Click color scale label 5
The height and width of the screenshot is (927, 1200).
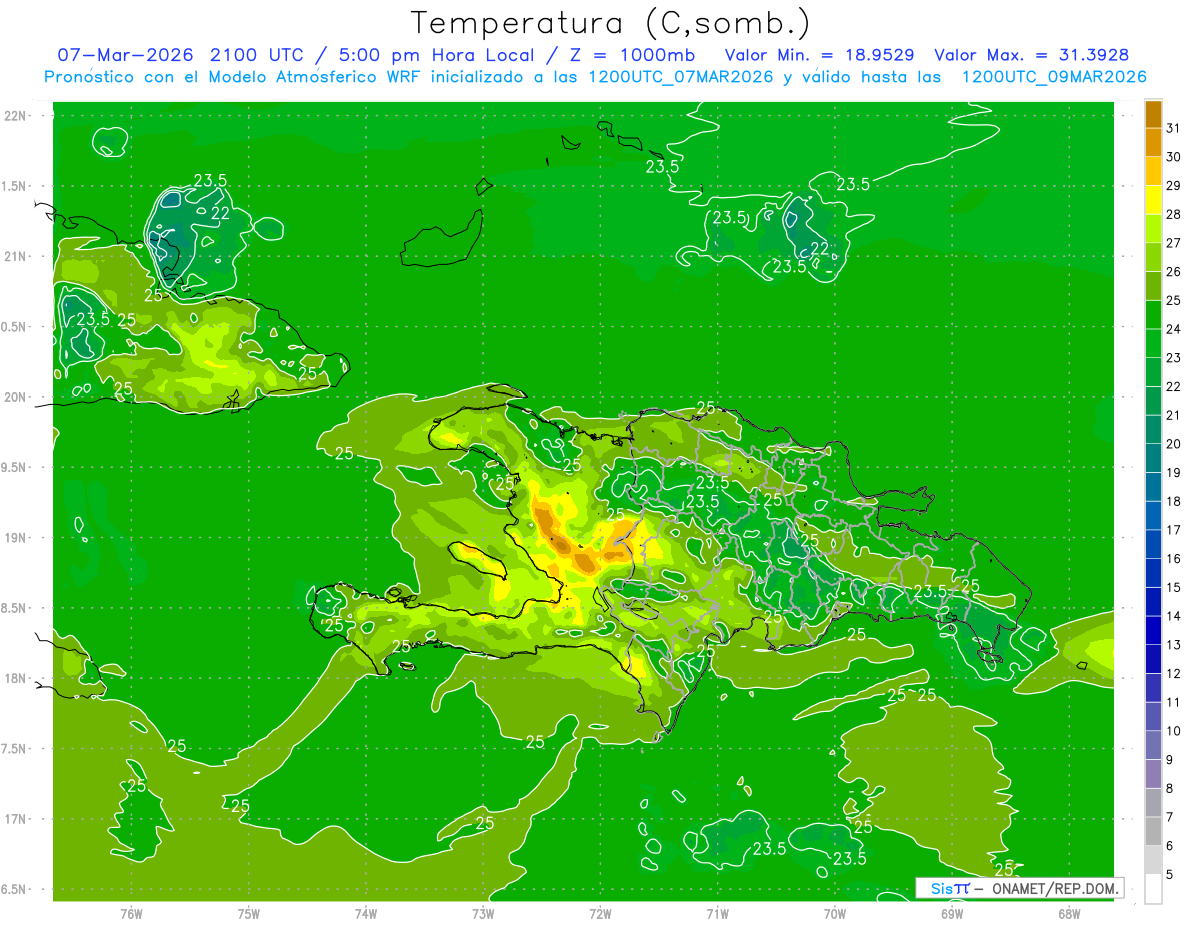point(1170,874)
